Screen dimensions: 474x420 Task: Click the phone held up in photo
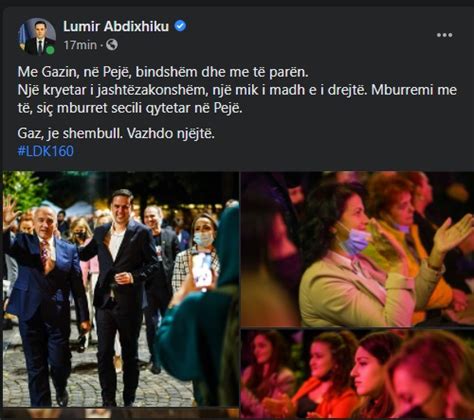coord(202,270)
